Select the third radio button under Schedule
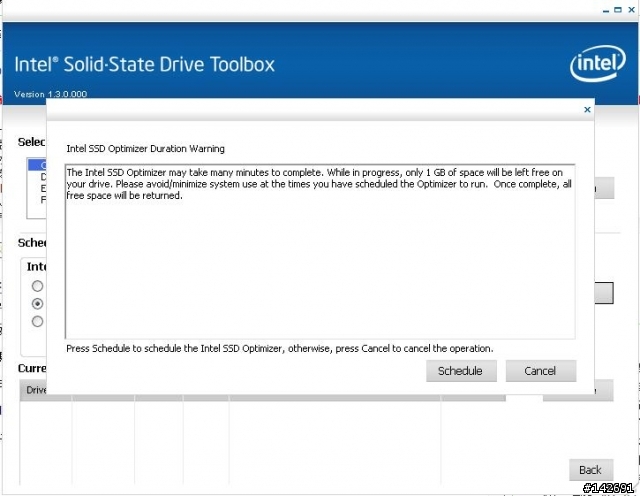The image size is (640, 496). [x=37, y=322]
